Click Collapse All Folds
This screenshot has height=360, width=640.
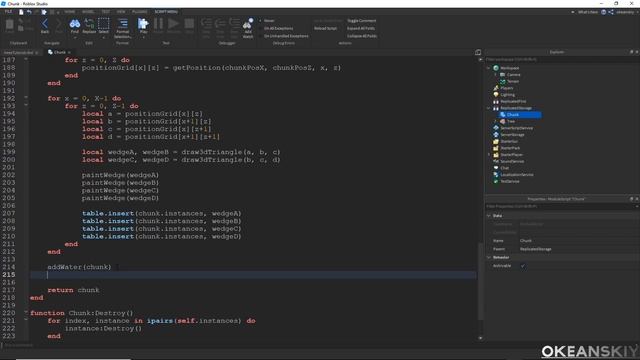[x=362, y=36]
